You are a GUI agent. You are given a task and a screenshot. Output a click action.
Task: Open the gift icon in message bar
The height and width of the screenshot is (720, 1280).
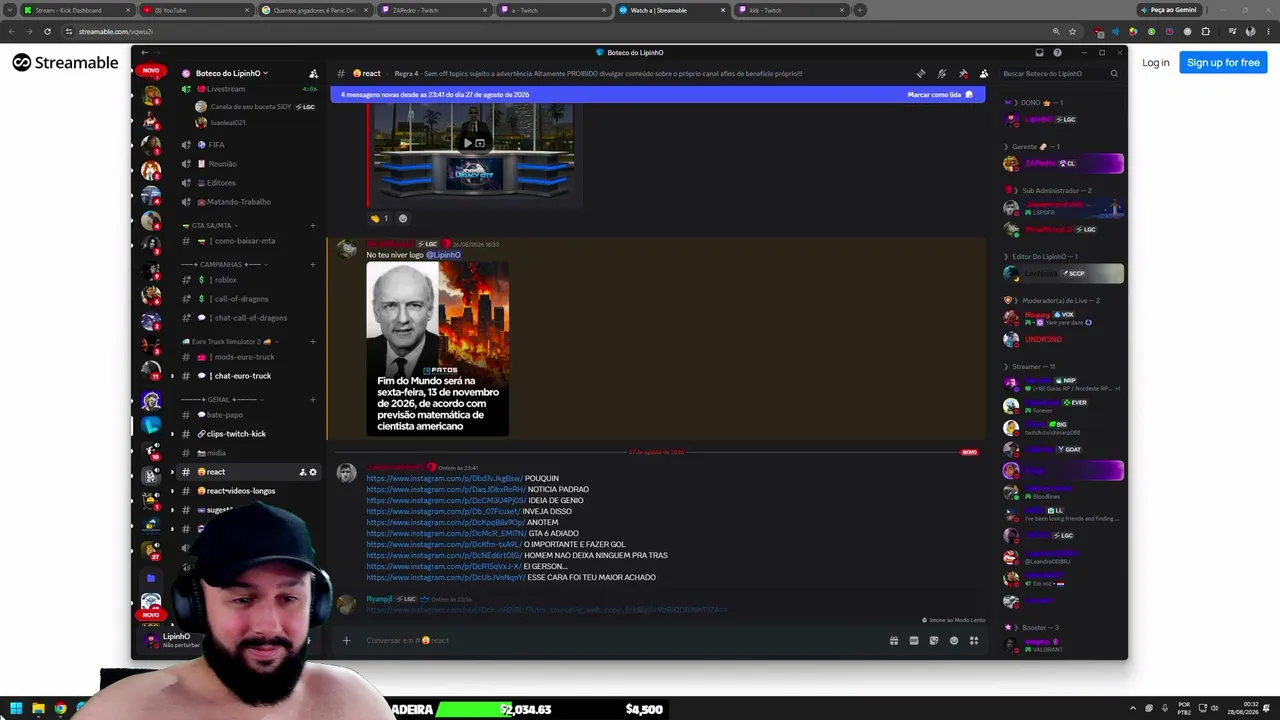894,641
